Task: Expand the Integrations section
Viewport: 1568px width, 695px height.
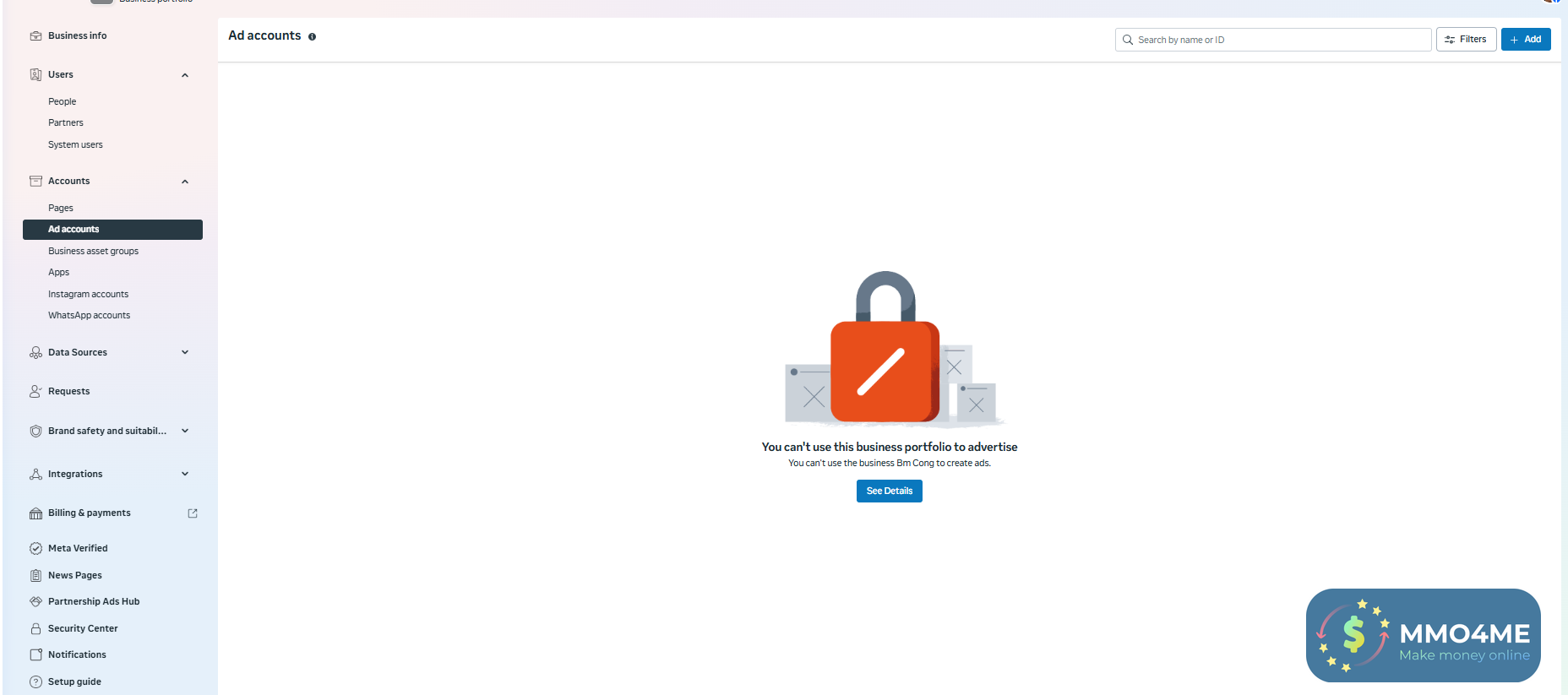Action: (185, 474)
